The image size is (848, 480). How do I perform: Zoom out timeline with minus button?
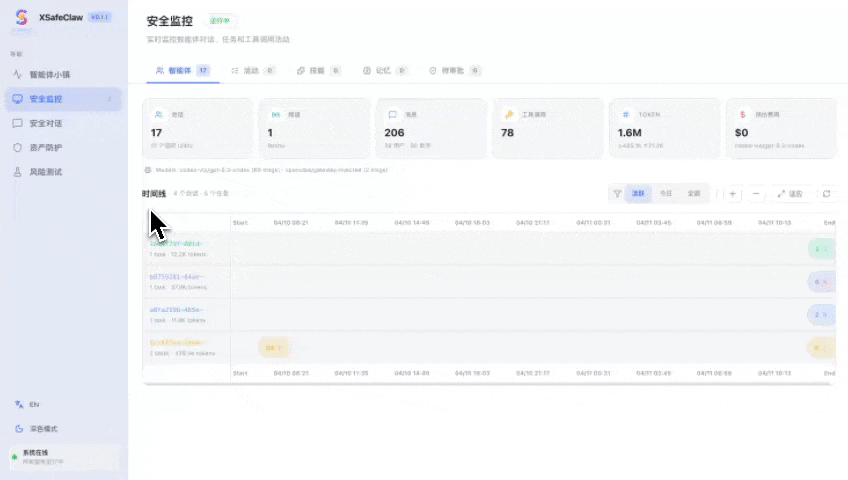tap(756, 194)
